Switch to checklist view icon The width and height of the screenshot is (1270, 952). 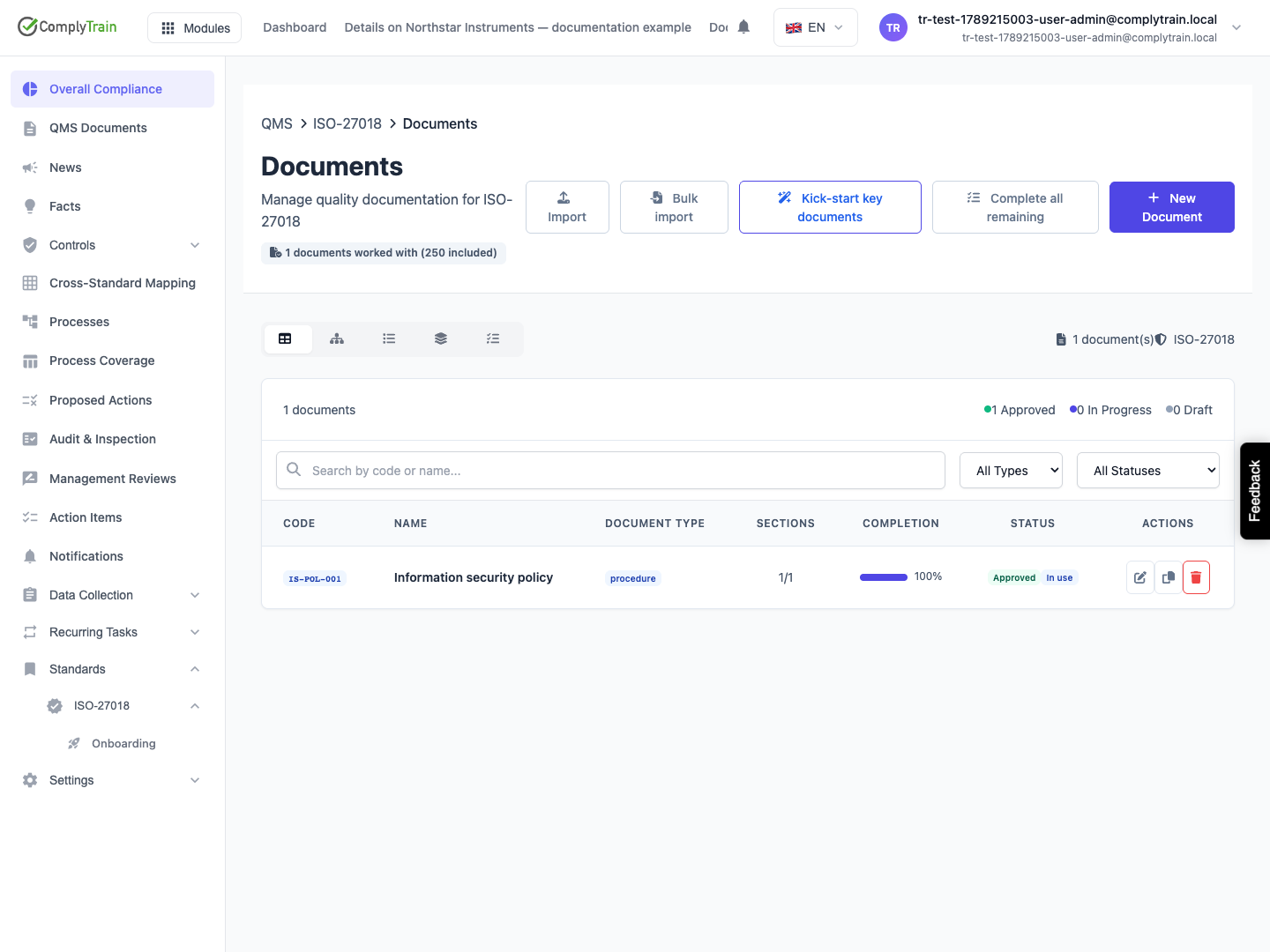click(493, 338)
